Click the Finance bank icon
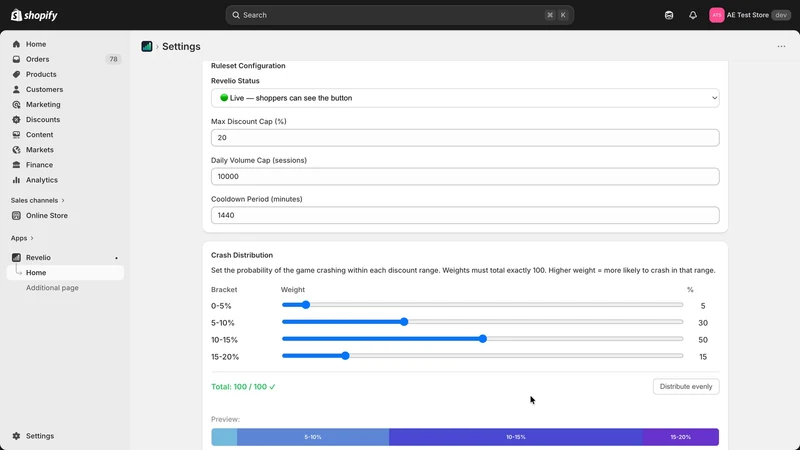The image size is (800, 450). pos(16,165)
